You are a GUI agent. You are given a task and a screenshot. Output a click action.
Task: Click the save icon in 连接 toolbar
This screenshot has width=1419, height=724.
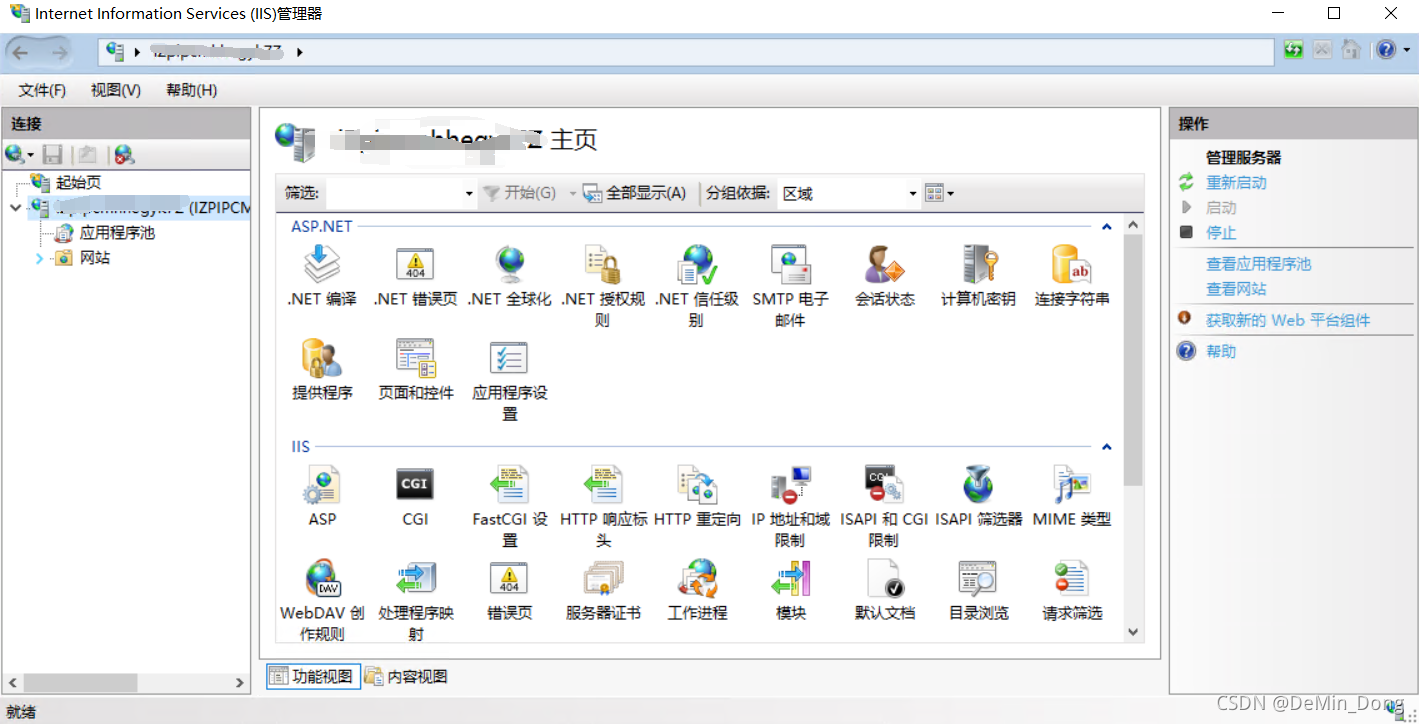click(x=53, y=154)
